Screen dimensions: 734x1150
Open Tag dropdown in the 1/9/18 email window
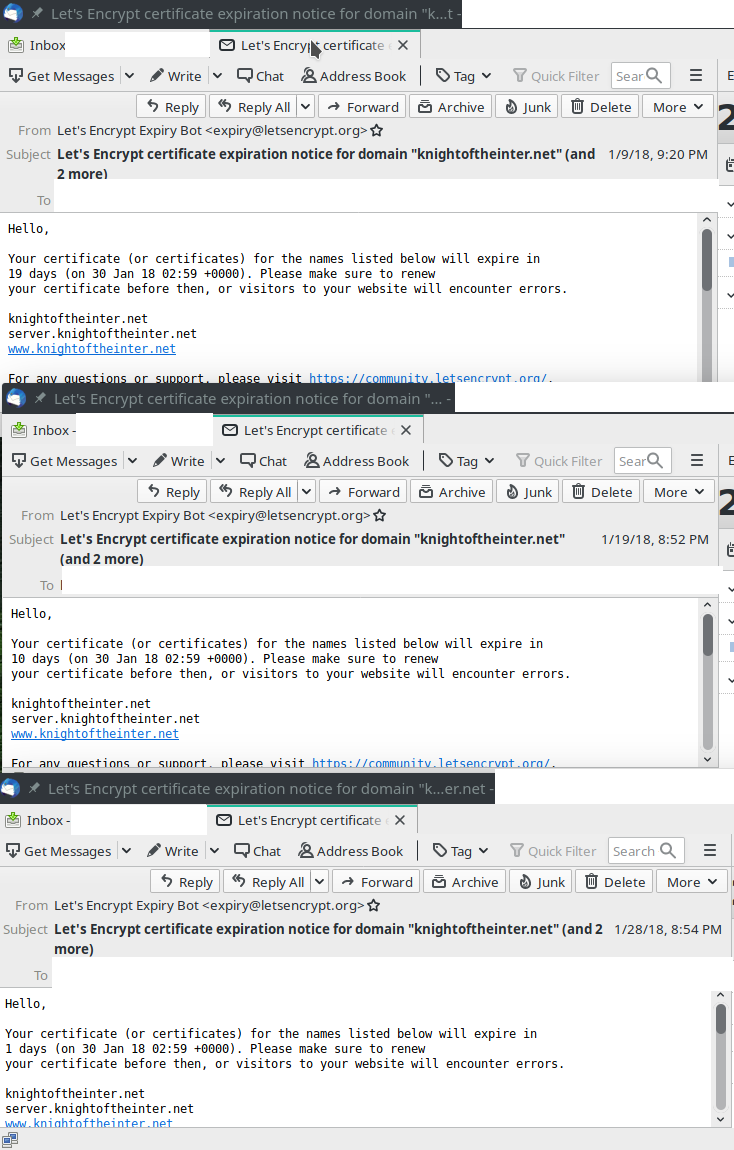463,76
